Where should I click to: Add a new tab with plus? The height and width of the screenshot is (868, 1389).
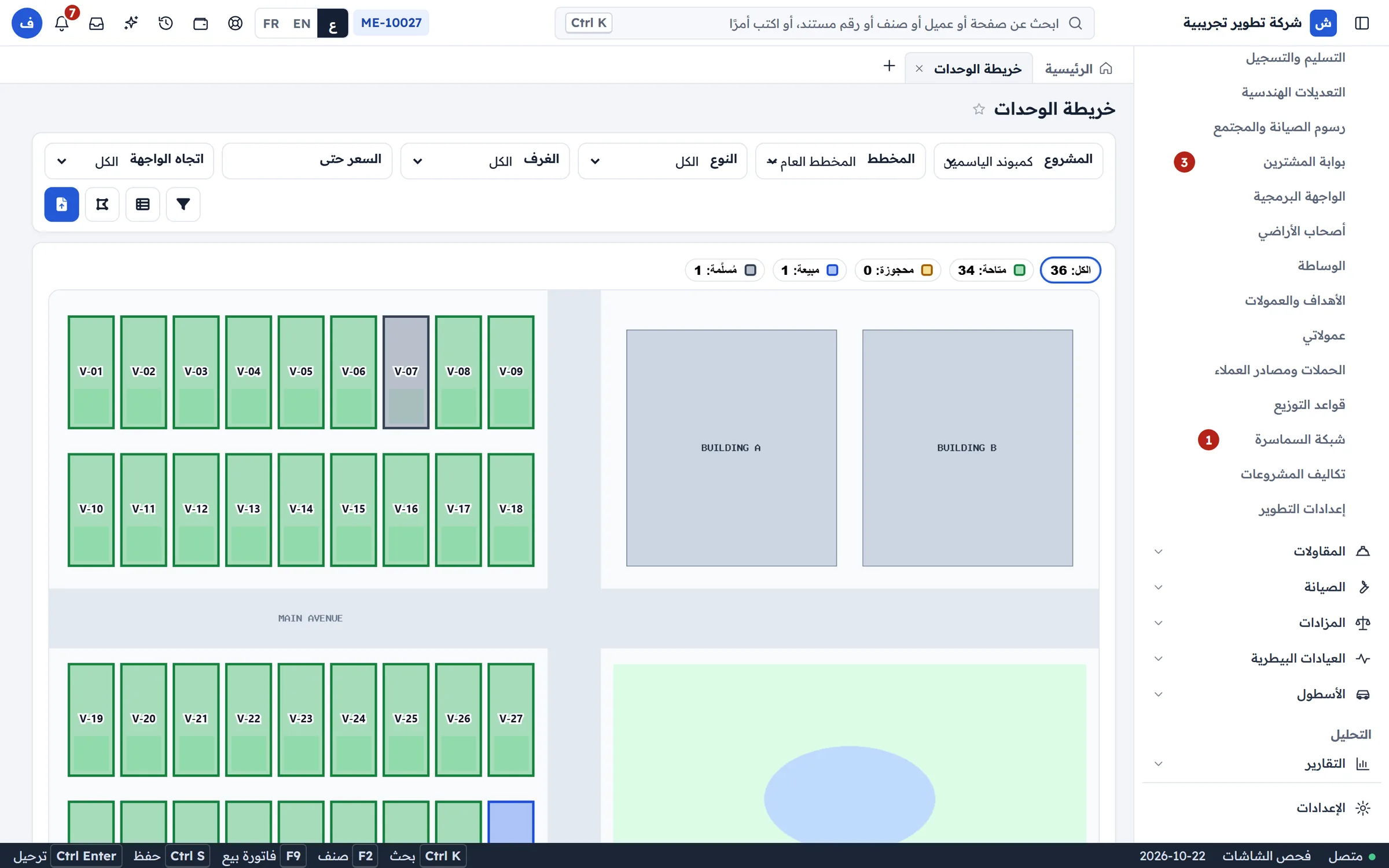[x=889, y=66]
